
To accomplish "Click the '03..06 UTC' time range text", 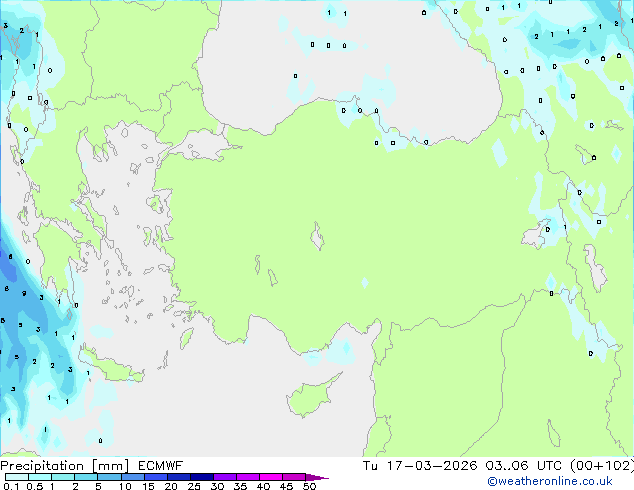I will tap(523, 466).
